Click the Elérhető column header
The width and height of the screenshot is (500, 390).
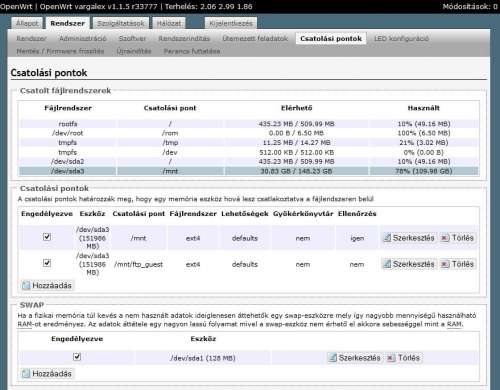tap(297, 108)
